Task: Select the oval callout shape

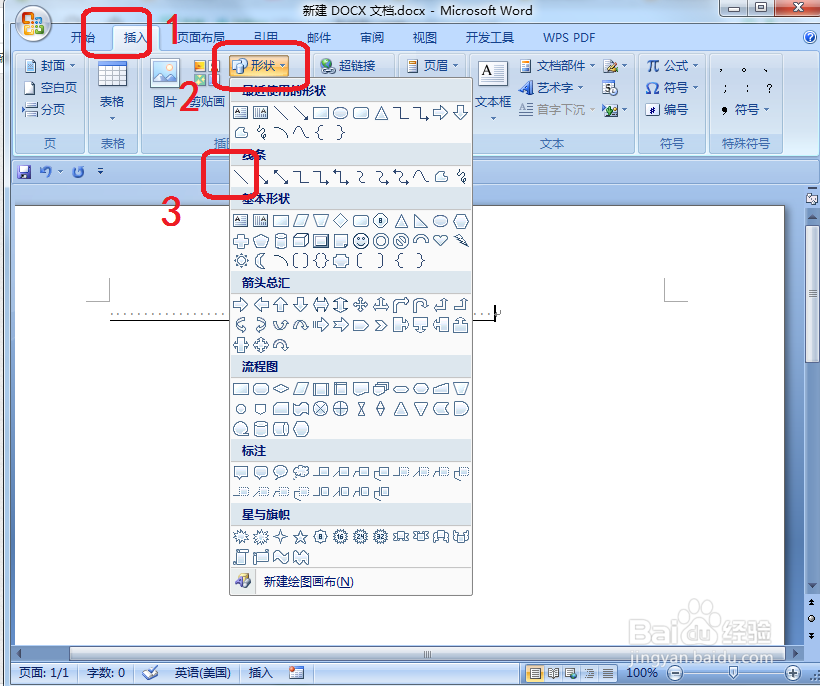Action: click(281, 473)
